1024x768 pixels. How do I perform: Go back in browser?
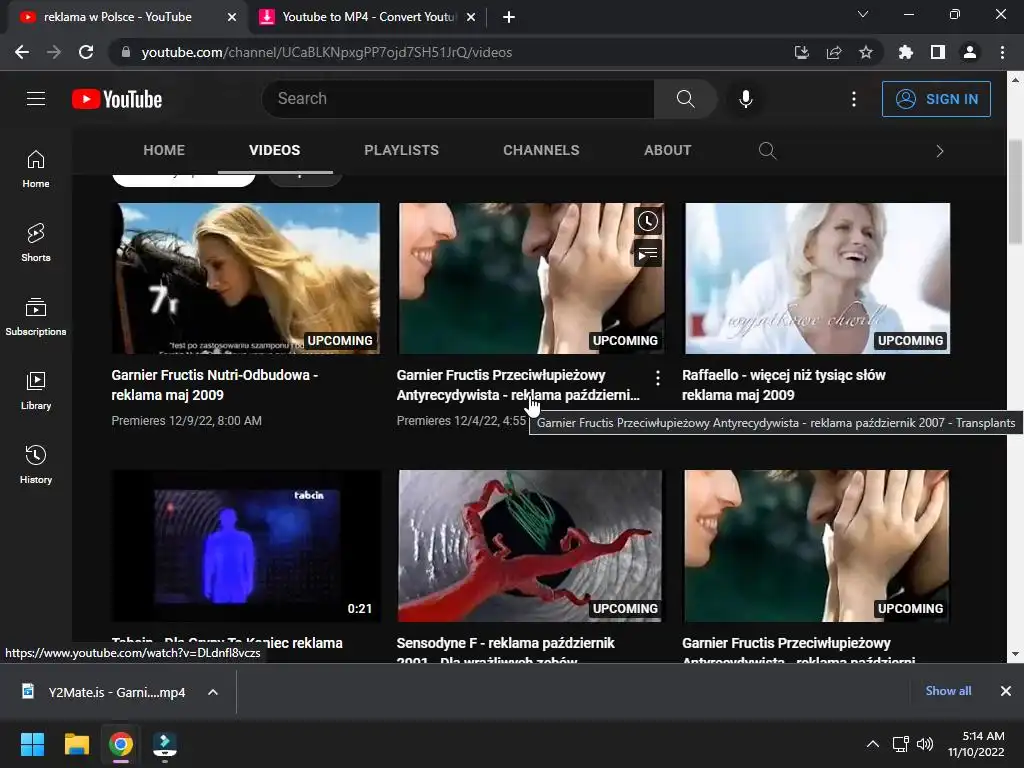coord(22,52)
